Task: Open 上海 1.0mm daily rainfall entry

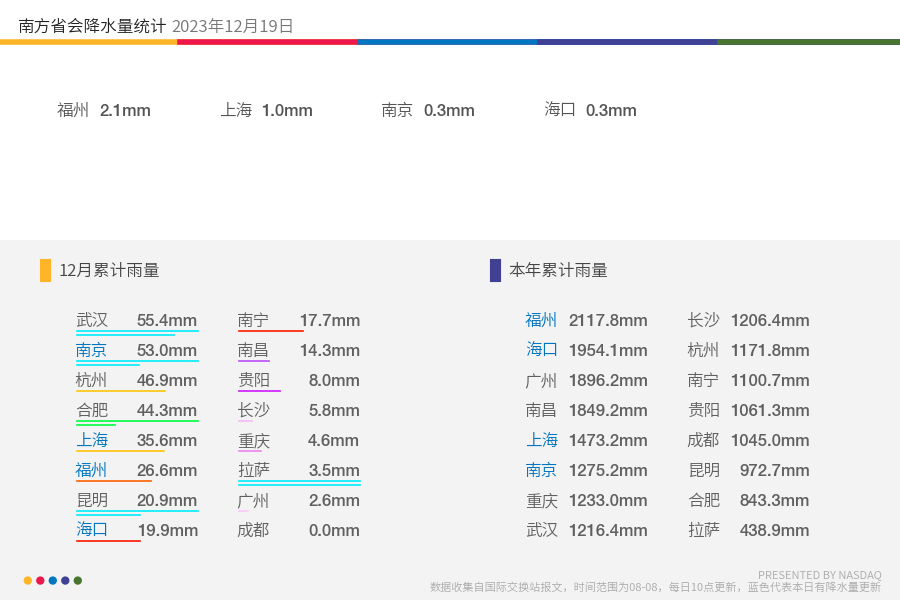Action: coord(267,110)
